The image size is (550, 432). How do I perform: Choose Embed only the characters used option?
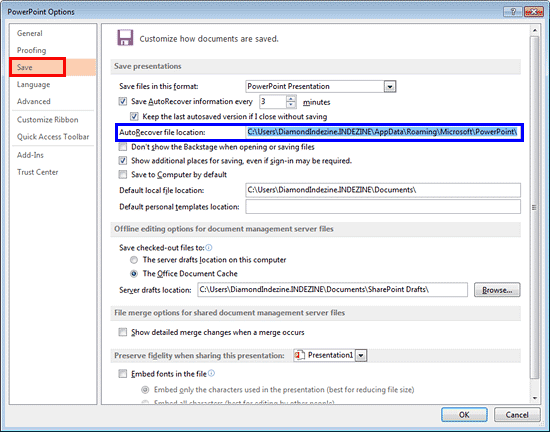pos(145,390)
